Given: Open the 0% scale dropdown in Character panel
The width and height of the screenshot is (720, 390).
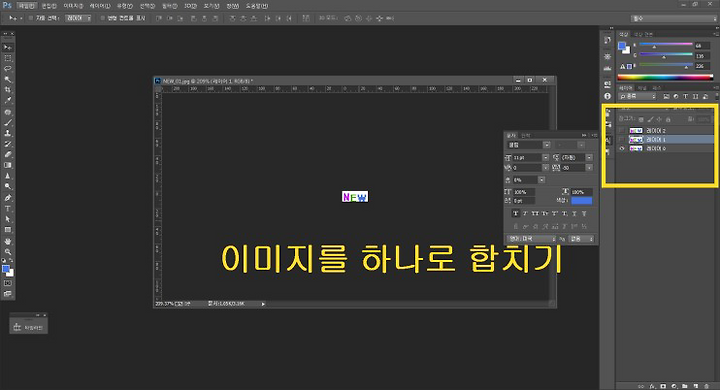Looking at the screenshot, I should click(542, 180).
